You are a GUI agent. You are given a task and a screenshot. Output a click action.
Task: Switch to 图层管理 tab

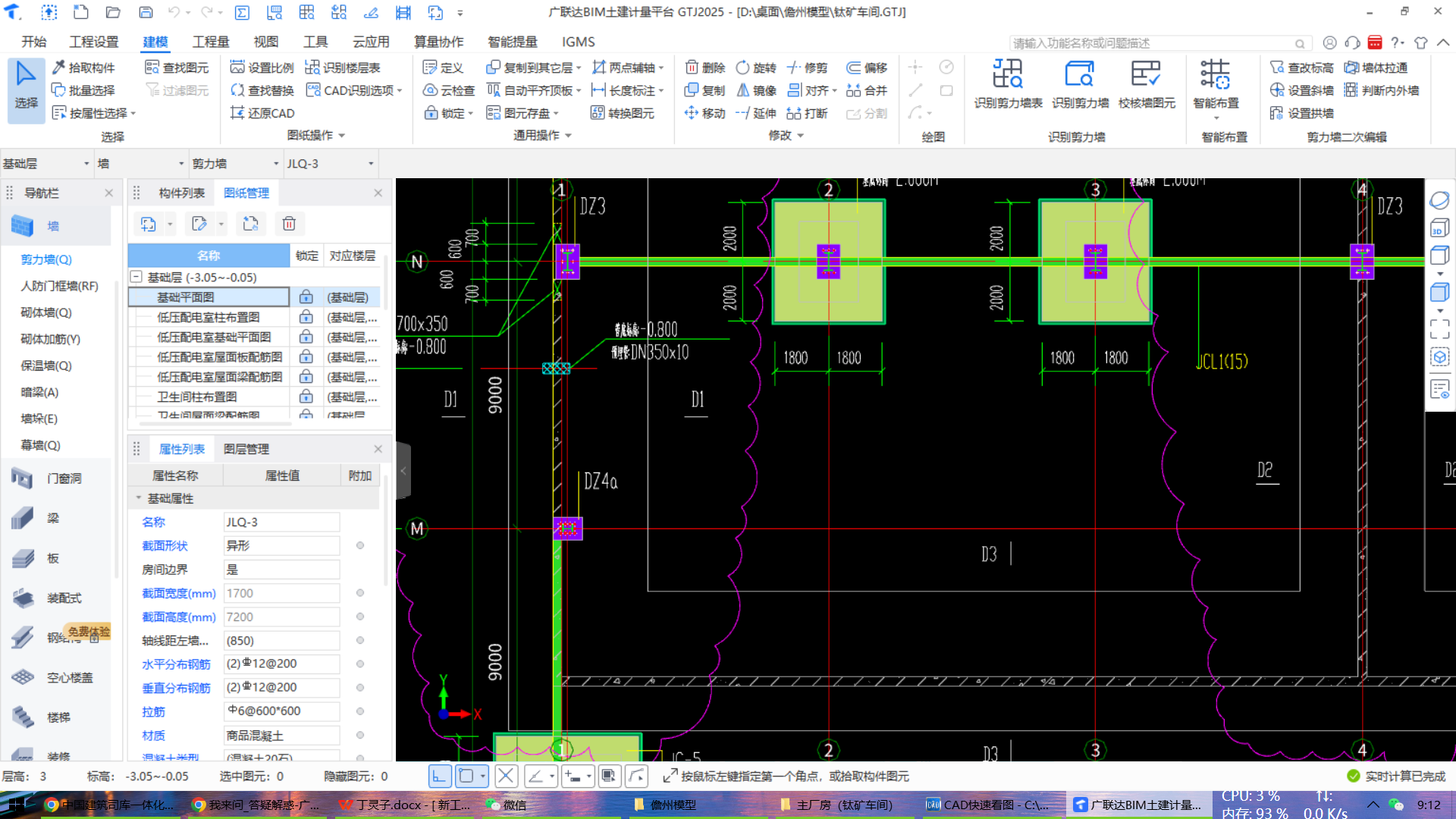coord(246,449)
